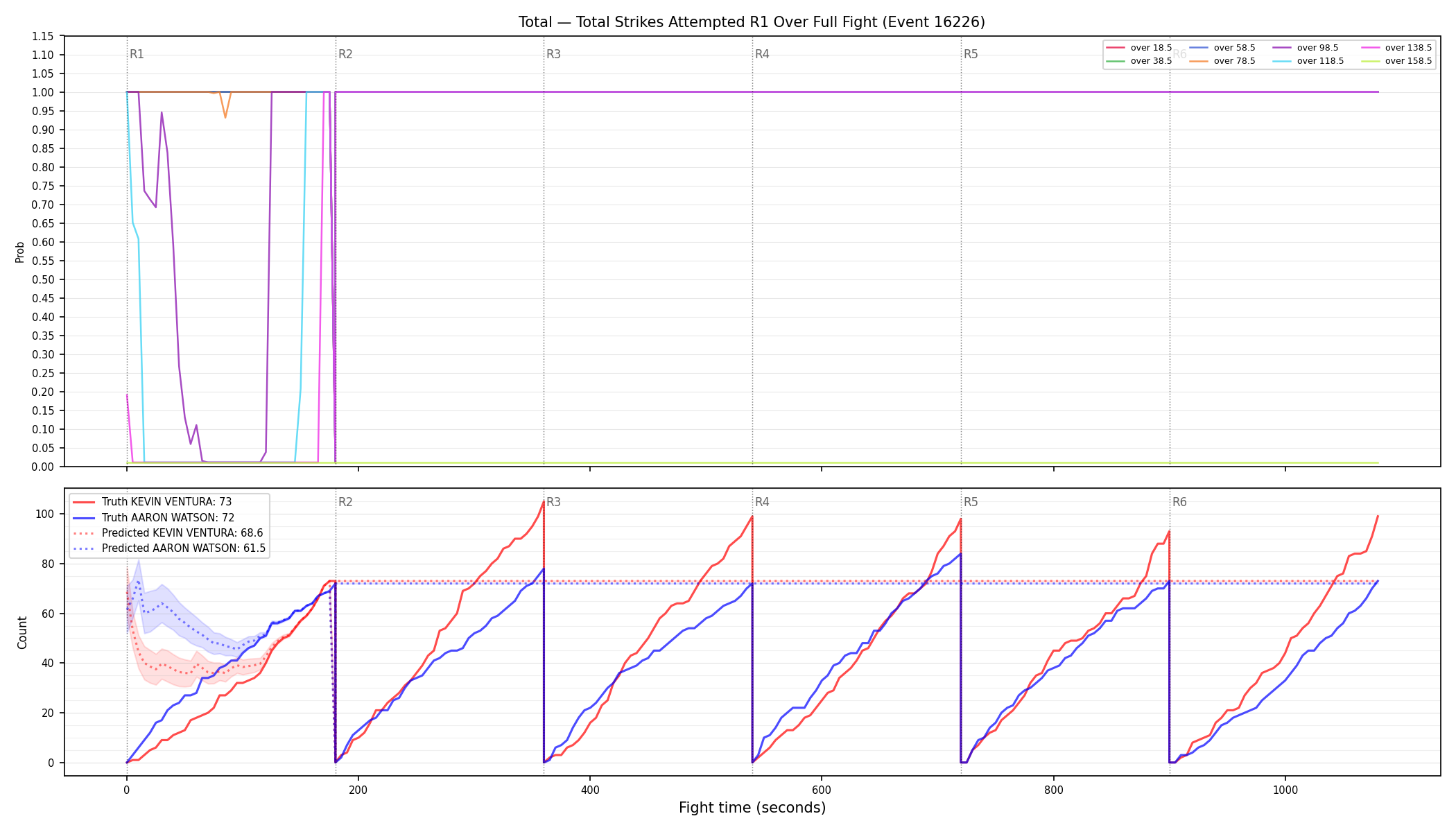This screenshot has height=832, width=1456.
Task: Click the R5 round label in probability chart
Action: tap(971, 54)
